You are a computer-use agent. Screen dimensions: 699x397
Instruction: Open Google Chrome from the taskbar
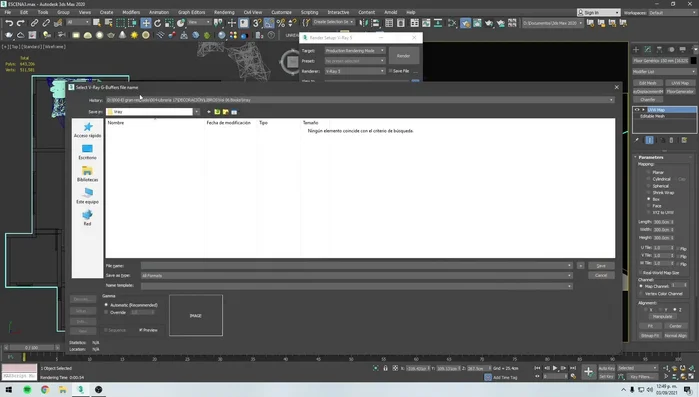click(45, 389)
